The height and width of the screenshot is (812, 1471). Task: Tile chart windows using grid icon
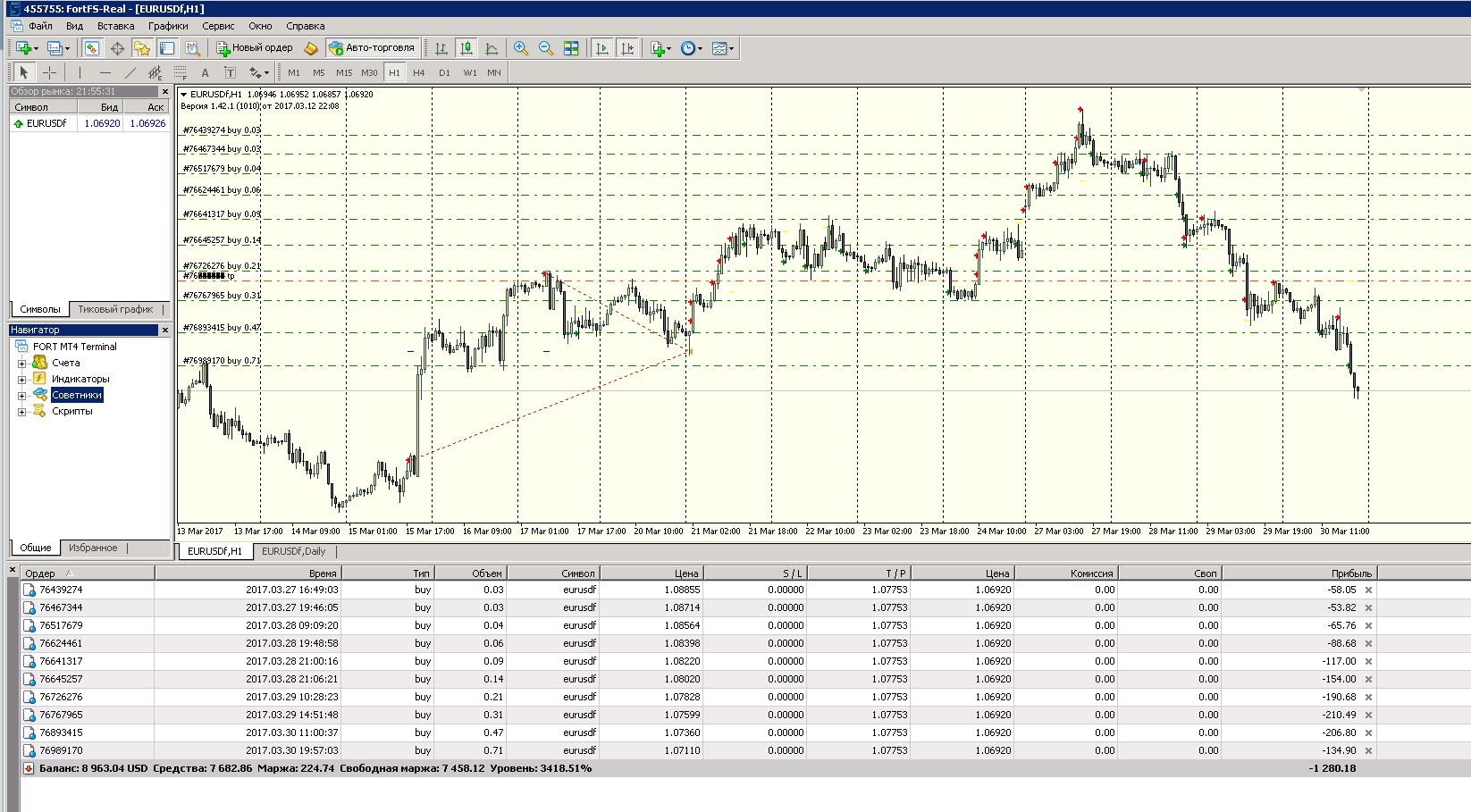[x=571, y=48]
